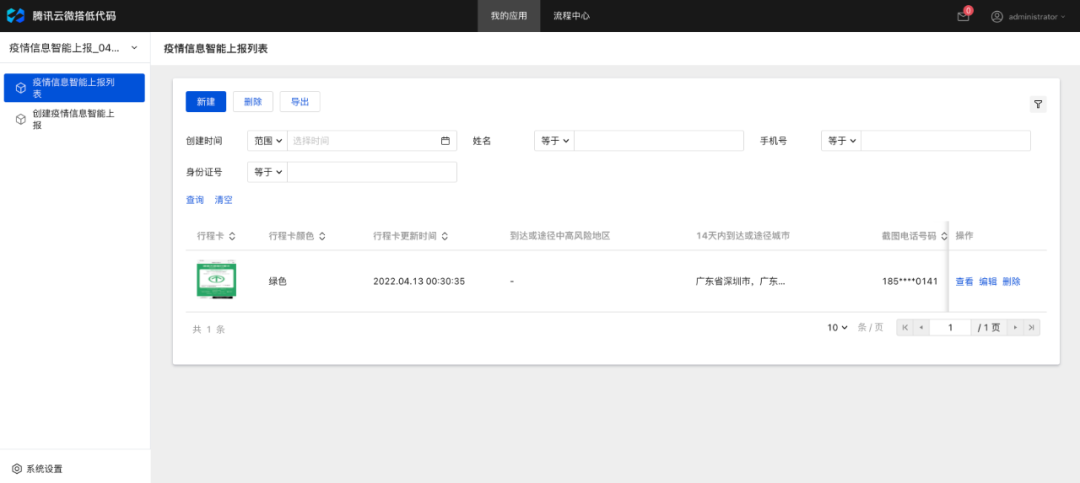Switch to 流程中心 tab
The height and width of the screenshot is (483, 1080).
click(x=571, y=16)
